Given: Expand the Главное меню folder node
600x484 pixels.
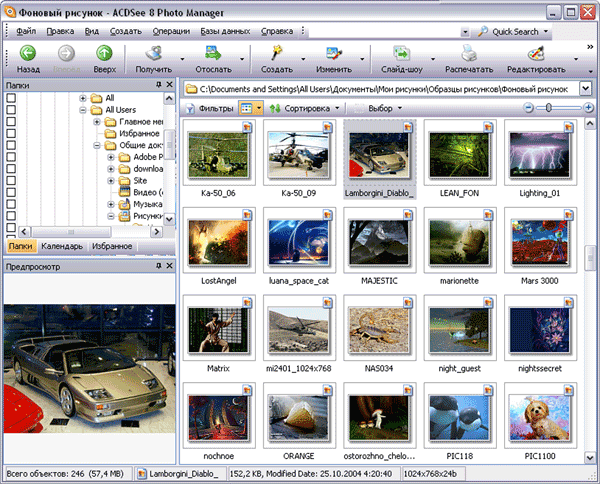Looking at the screenshot, I should pyautogui.click(x=97, y=122).
